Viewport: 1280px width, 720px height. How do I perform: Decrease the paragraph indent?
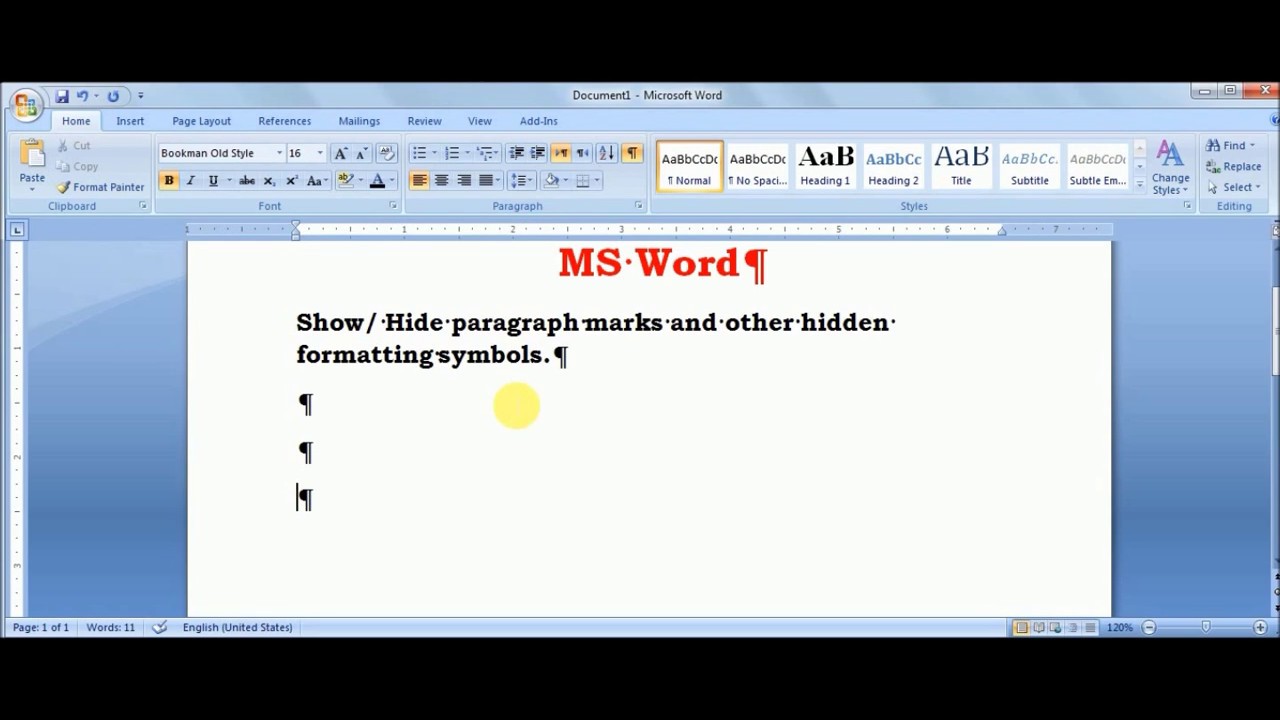click(x=516, y=153)
